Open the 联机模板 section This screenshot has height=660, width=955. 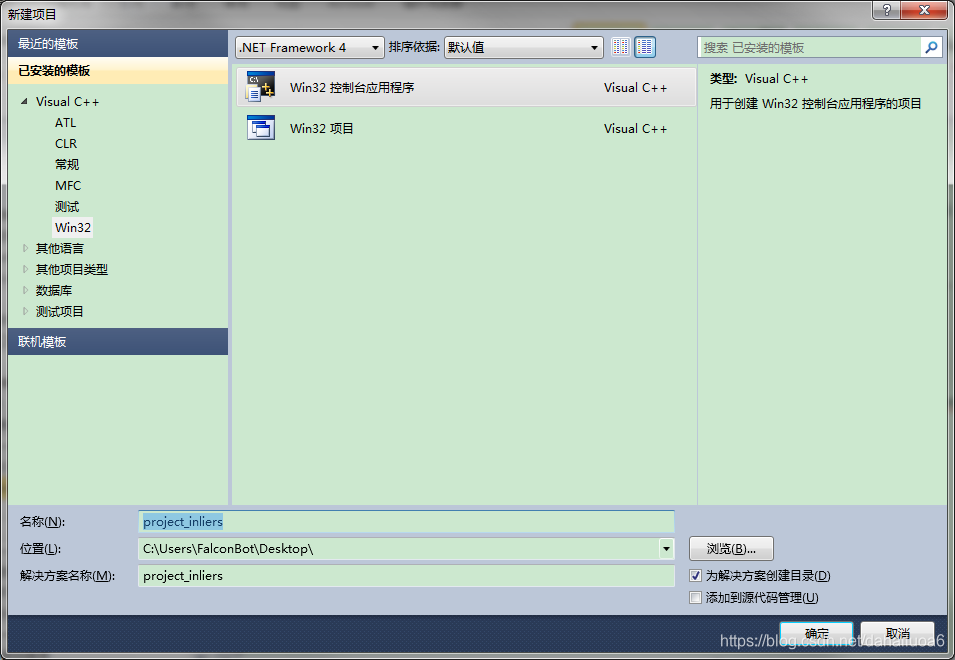coord(118,342)
